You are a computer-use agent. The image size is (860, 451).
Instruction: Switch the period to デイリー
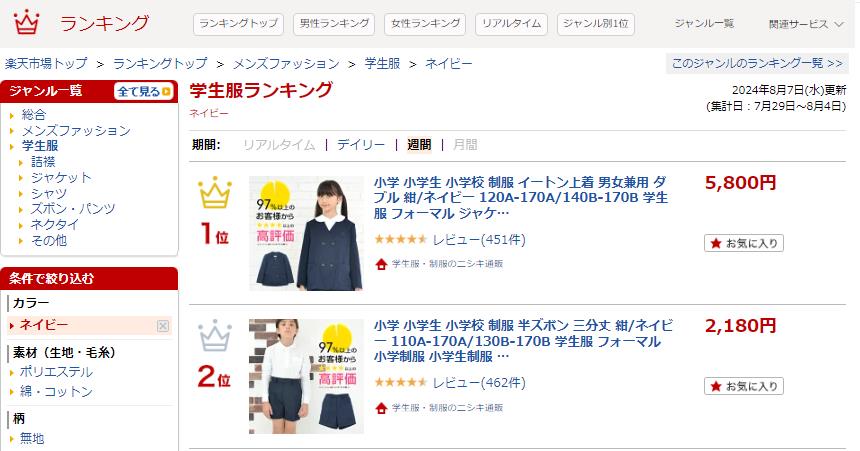tap(361, 145)
